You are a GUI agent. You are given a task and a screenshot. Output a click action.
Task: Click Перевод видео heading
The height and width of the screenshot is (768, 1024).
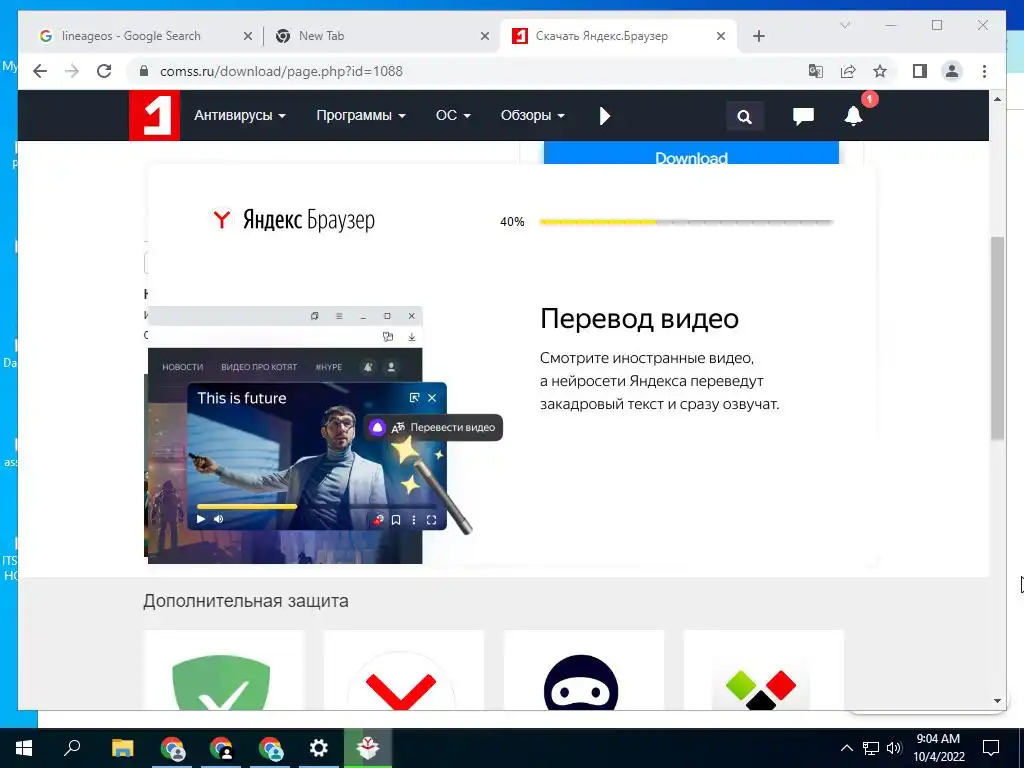pyautogui.click(x=639, y=319)
